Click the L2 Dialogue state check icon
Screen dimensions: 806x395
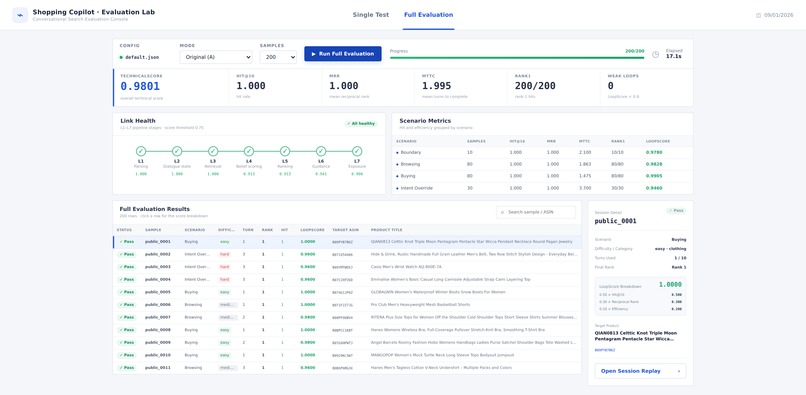point(177,151)
